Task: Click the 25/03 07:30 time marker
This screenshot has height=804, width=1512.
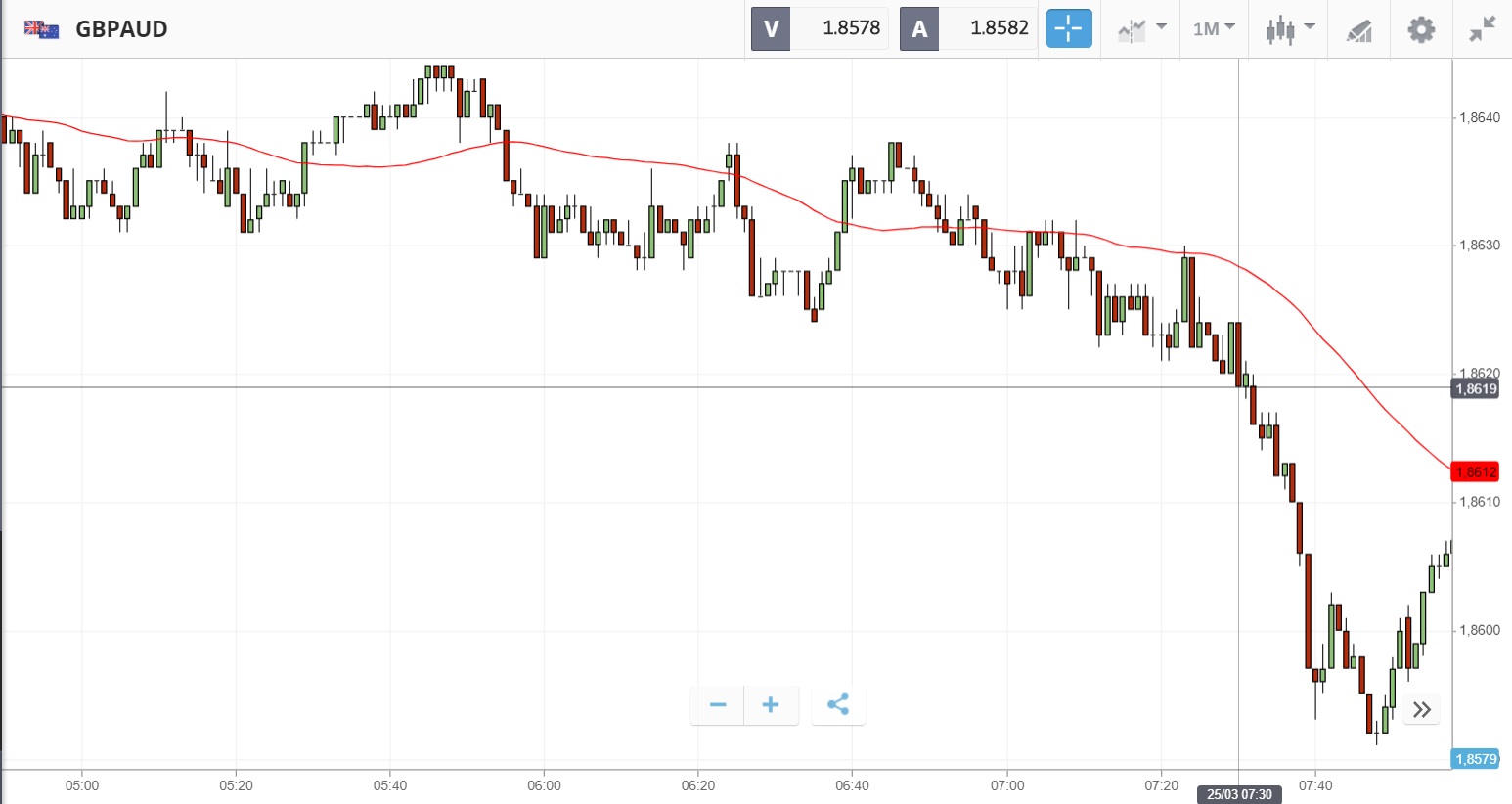Action: pyautogui.click(x=1239, y=794)
